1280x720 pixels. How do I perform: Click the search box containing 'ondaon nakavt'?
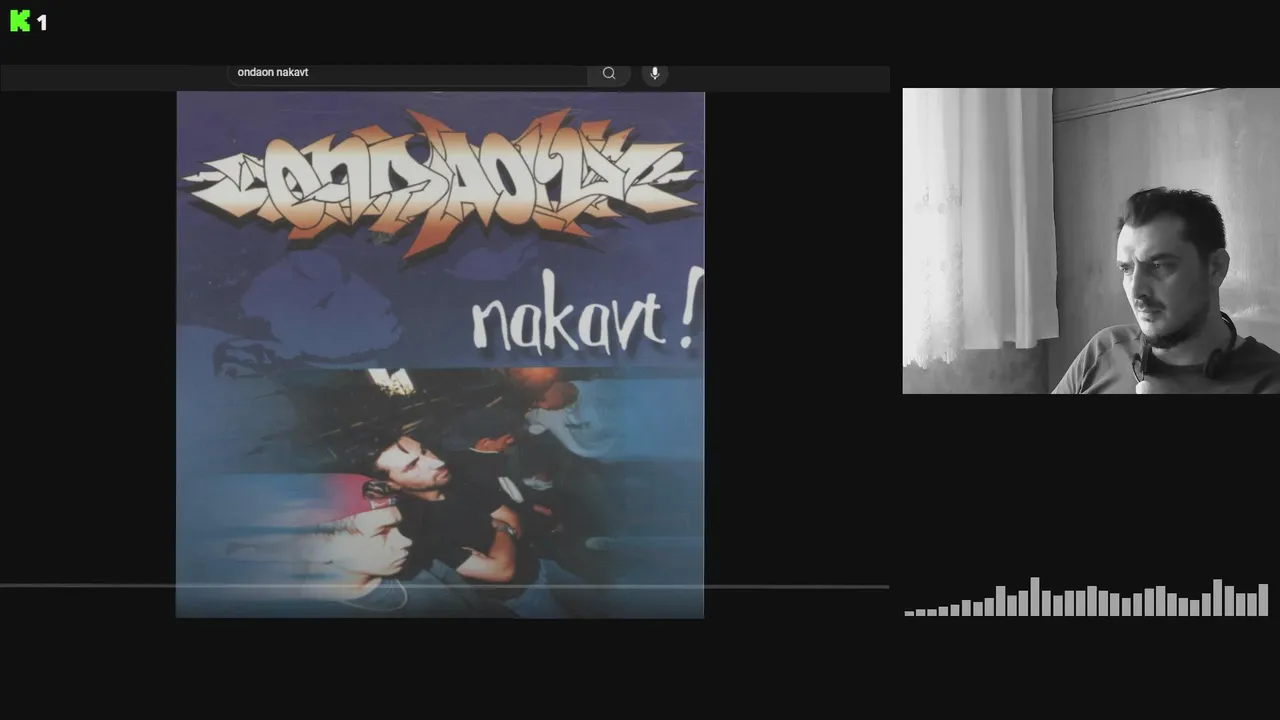click(x=407, y=74)
